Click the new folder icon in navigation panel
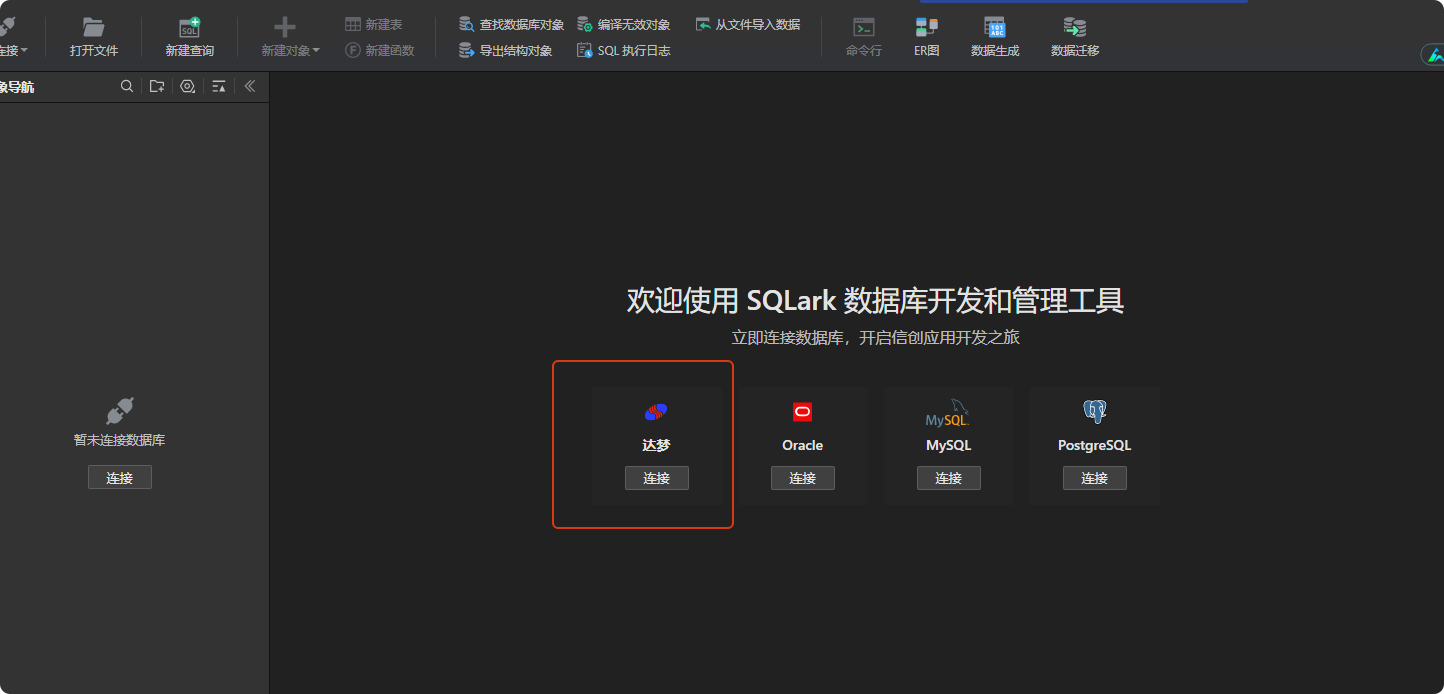1444x694 pixels. pyautogui.click(x=157, y=86)
